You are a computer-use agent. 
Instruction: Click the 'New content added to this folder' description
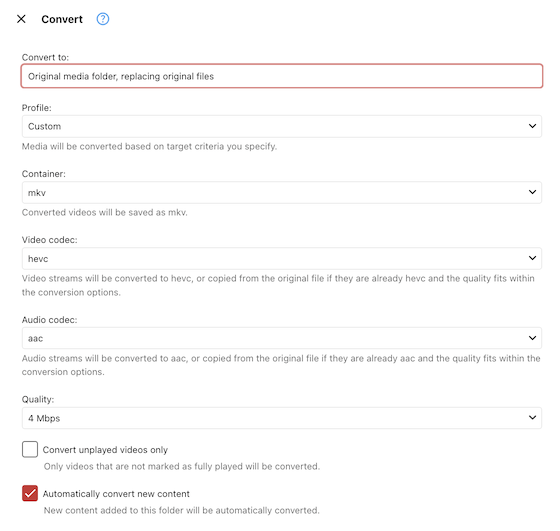(x=181, y=511)
